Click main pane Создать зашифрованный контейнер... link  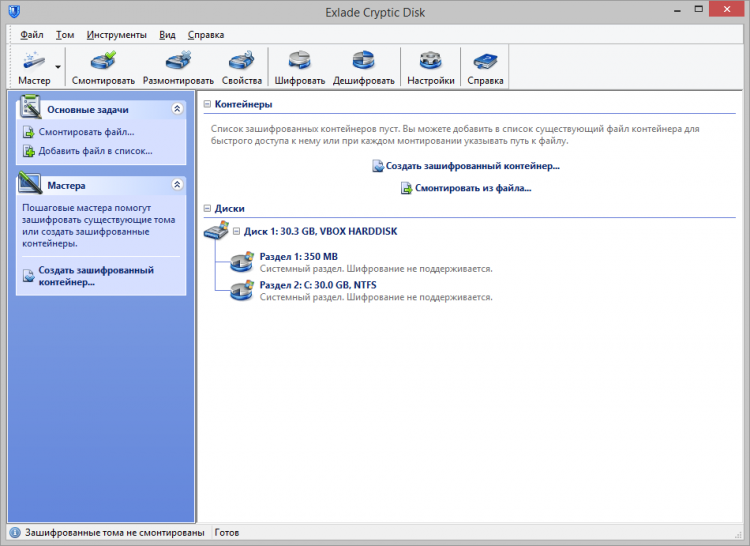[473, 166]
